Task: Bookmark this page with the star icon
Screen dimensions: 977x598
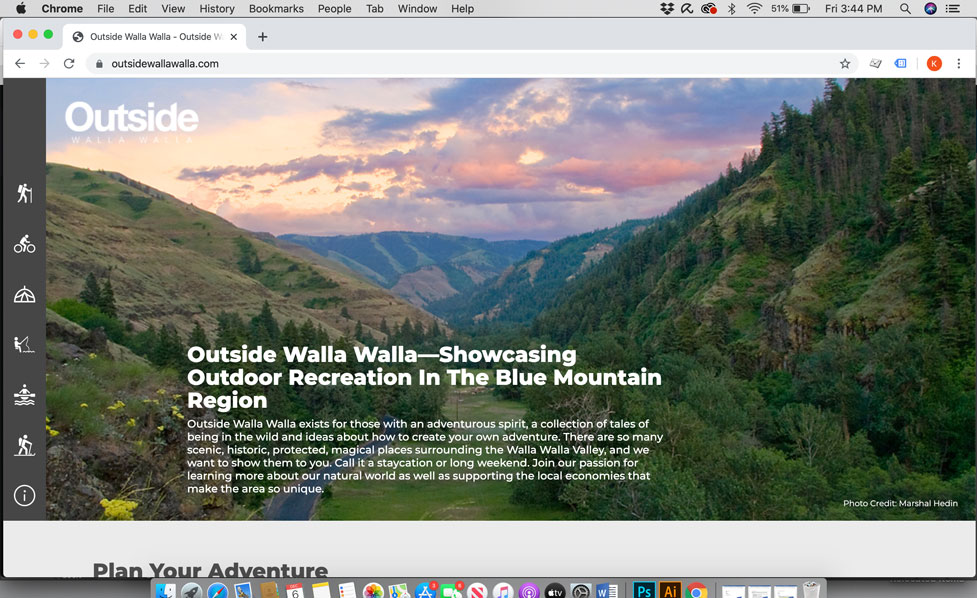Action: point(845,64)
